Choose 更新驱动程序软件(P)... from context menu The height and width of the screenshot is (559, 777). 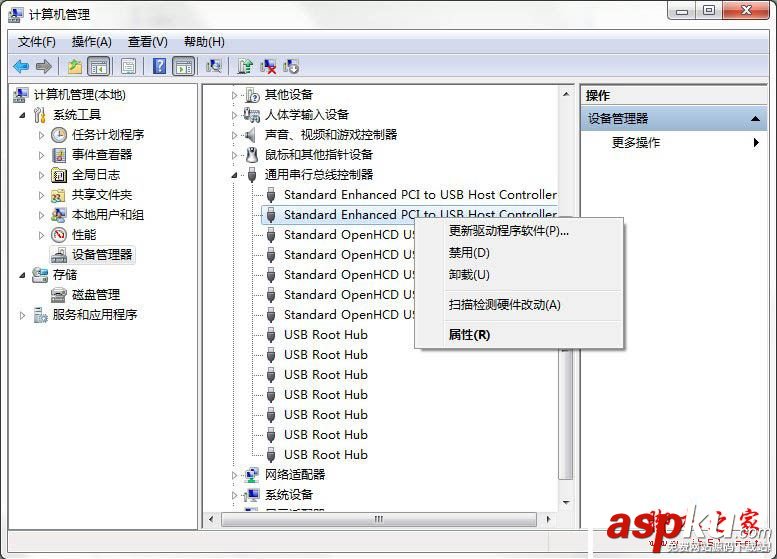click(x=519, y=231)
